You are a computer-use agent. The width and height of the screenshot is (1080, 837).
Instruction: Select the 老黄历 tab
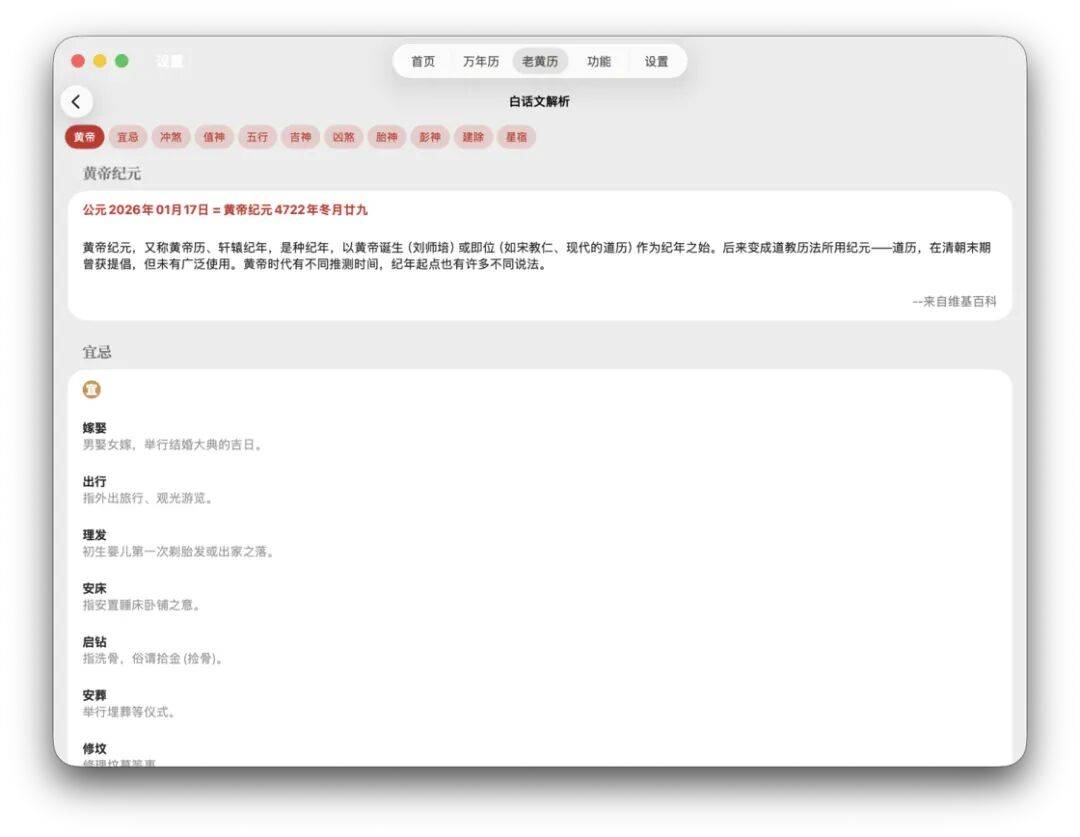pyautogui.click(x=540, y=60)
